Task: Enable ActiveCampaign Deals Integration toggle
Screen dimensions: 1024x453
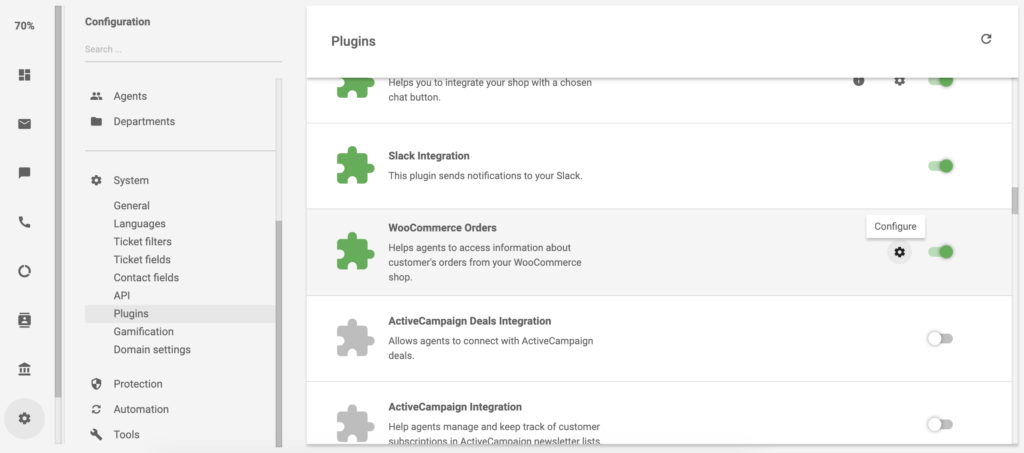Action: coord(940,338)
